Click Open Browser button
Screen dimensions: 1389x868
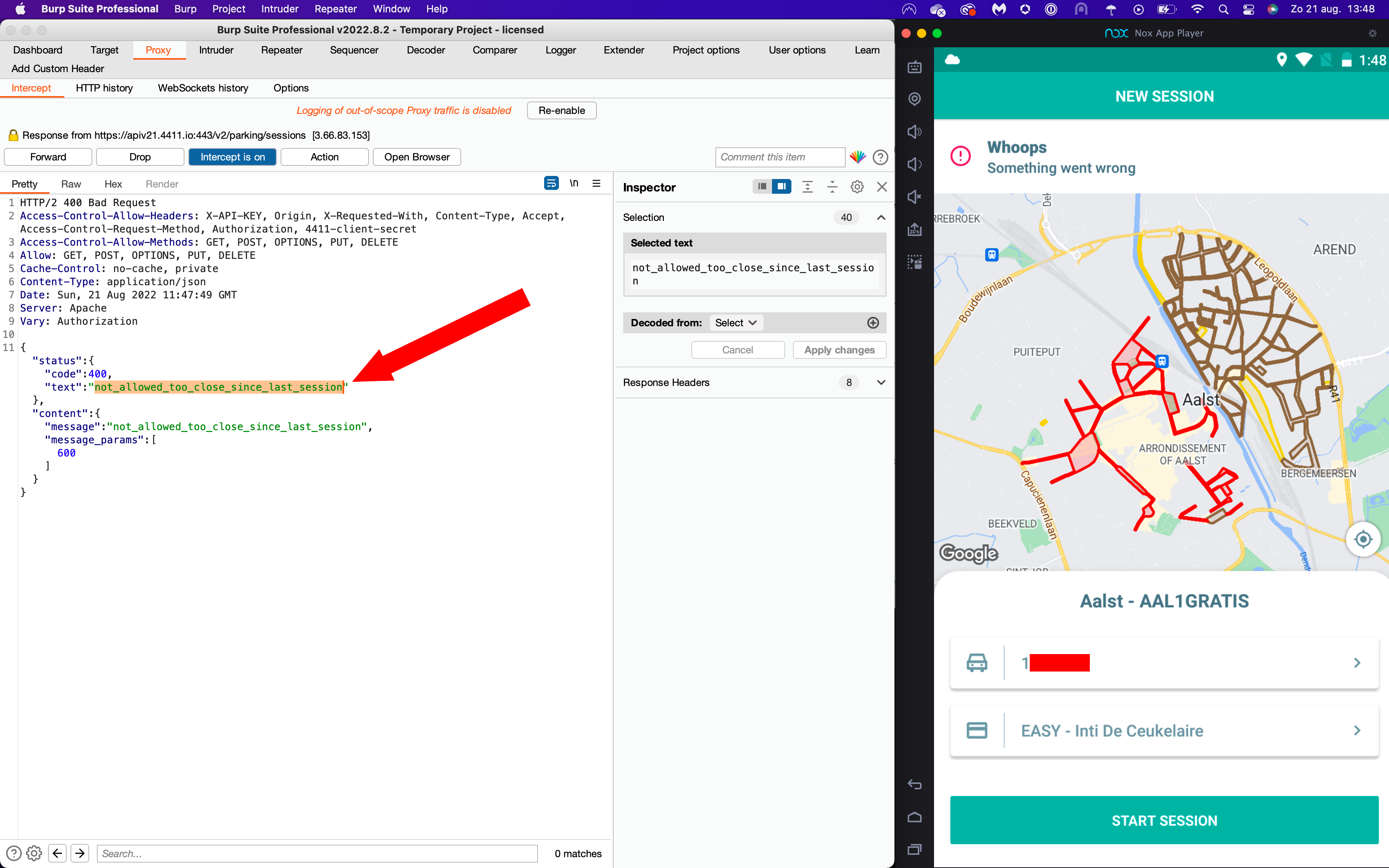(417, 157)
